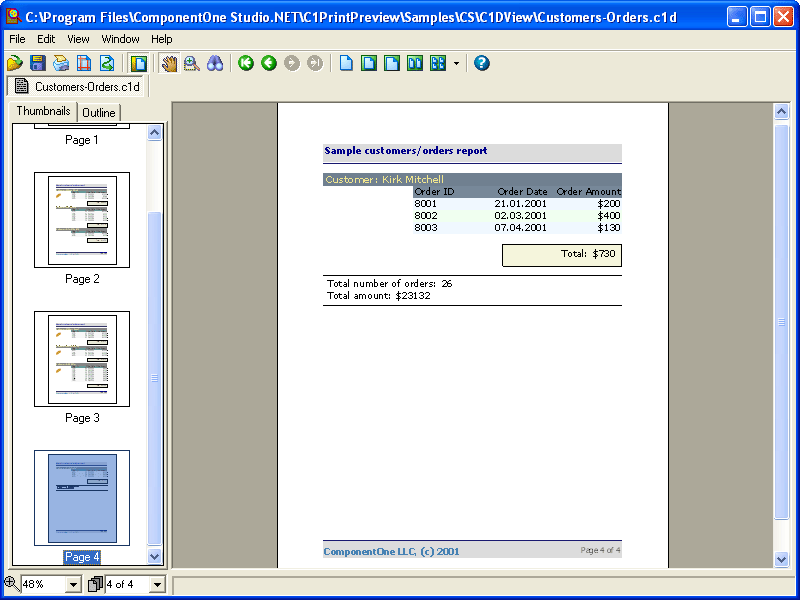Switch to two-page view layout icon
Screen dimensions: 800x600
(414, 63)
